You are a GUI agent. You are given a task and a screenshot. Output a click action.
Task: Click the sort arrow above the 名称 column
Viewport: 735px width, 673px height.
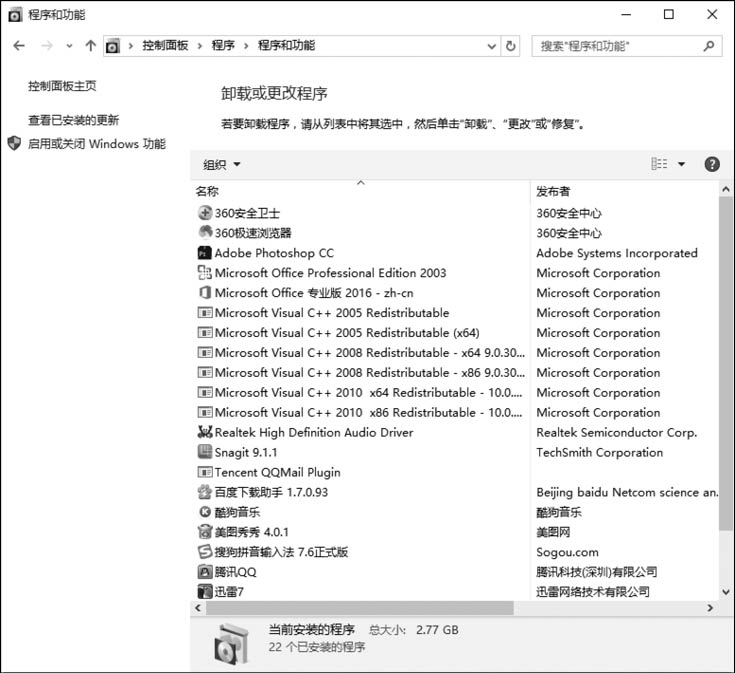pyautogui.click(x=360, y=182)
